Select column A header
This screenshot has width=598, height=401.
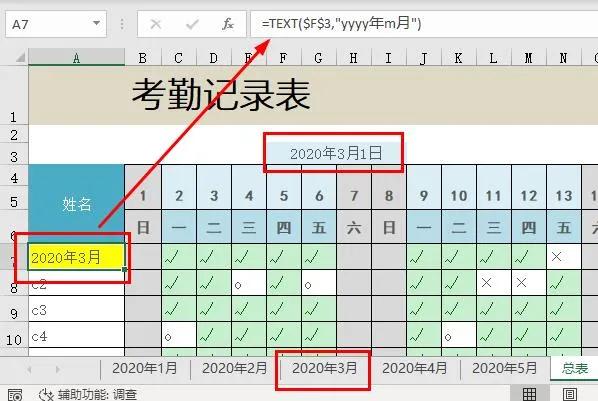coord(76,58)
